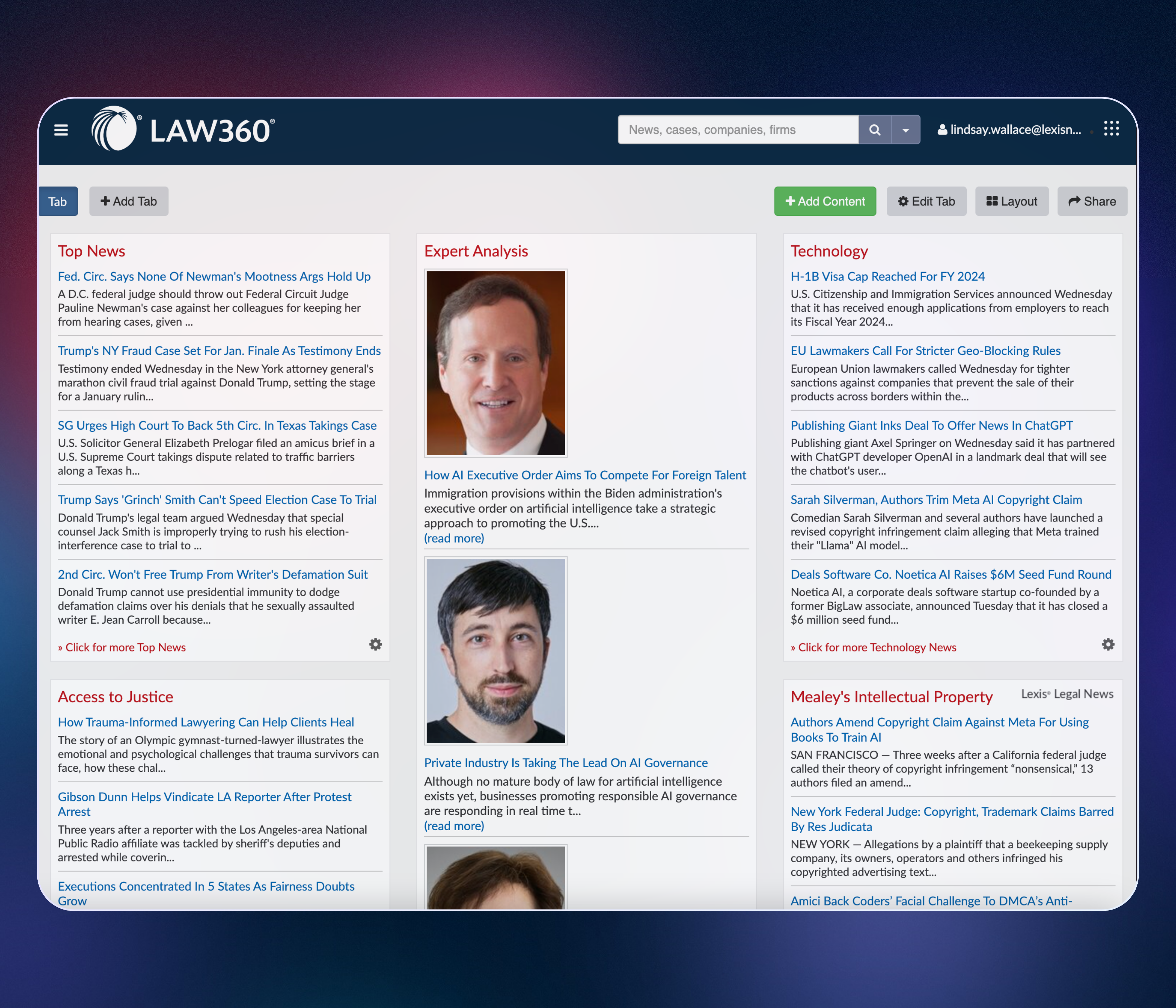
Task: Open the Top News section heading
Action: [x=91, y=251]
